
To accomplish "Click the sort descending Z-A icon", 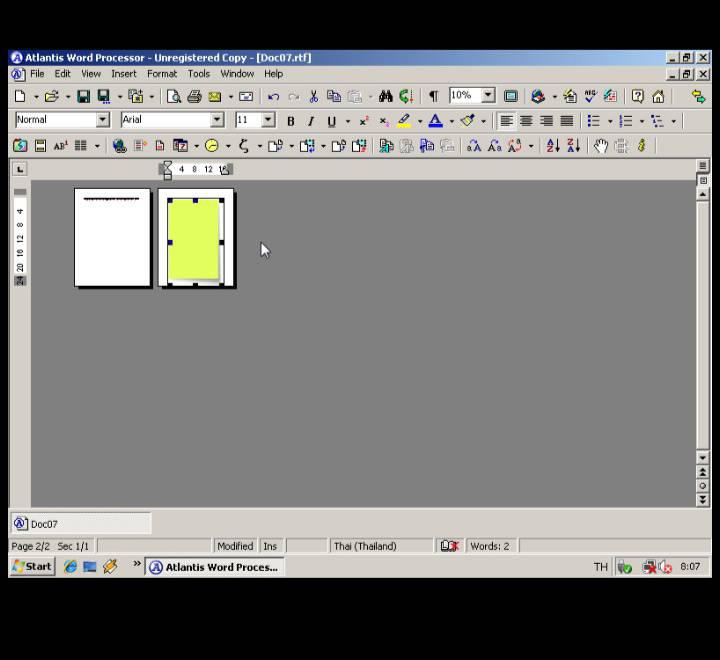I will 574,146.
